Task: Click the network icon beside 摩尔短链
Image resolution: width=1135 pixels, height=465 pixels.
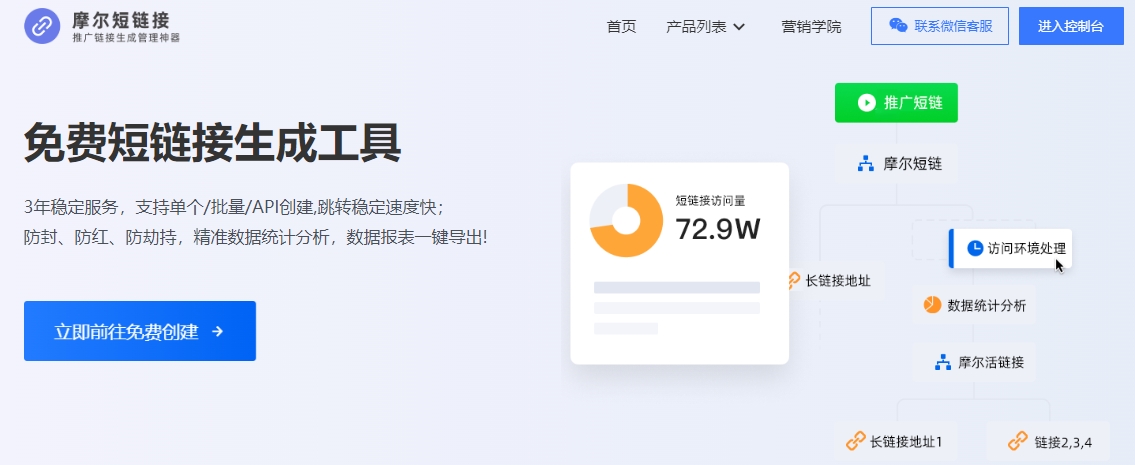Action: (x=866, y=163)
